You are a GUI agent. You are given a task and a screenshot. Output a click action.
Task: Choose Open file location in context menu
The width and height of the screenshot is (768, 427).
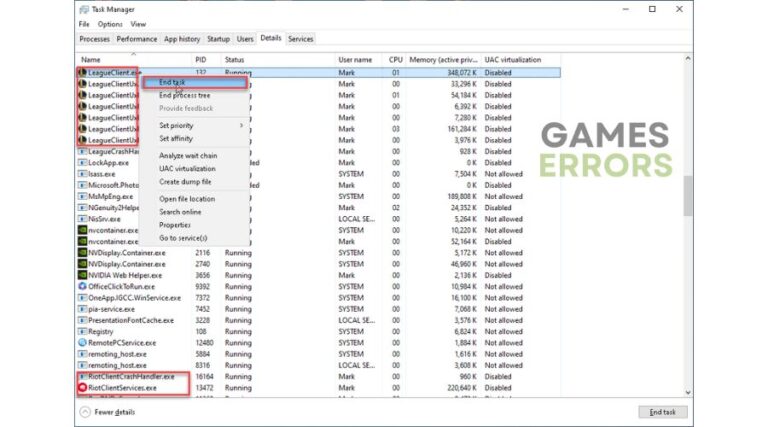point(187,199)
